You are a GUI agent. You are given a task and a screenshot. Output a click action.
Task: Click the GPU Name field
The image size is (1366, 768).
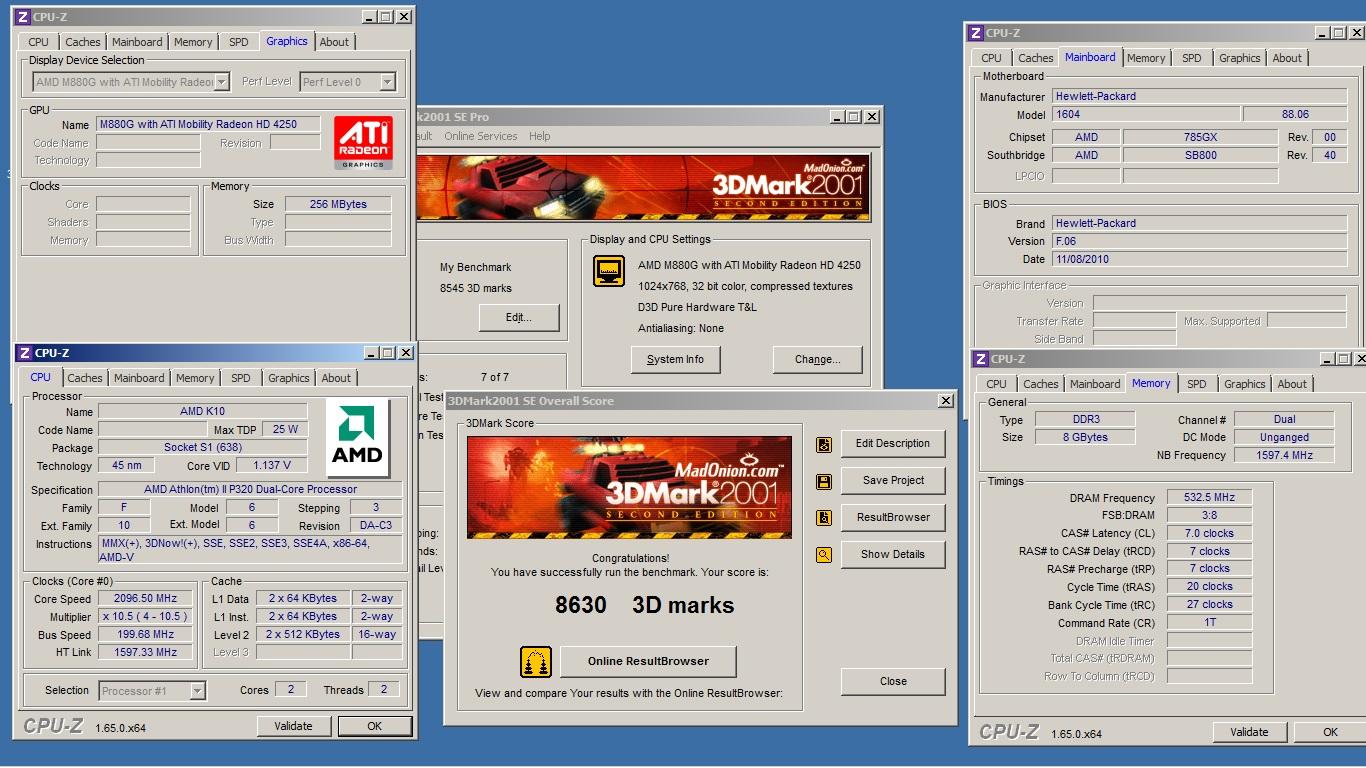pos(209,125)
